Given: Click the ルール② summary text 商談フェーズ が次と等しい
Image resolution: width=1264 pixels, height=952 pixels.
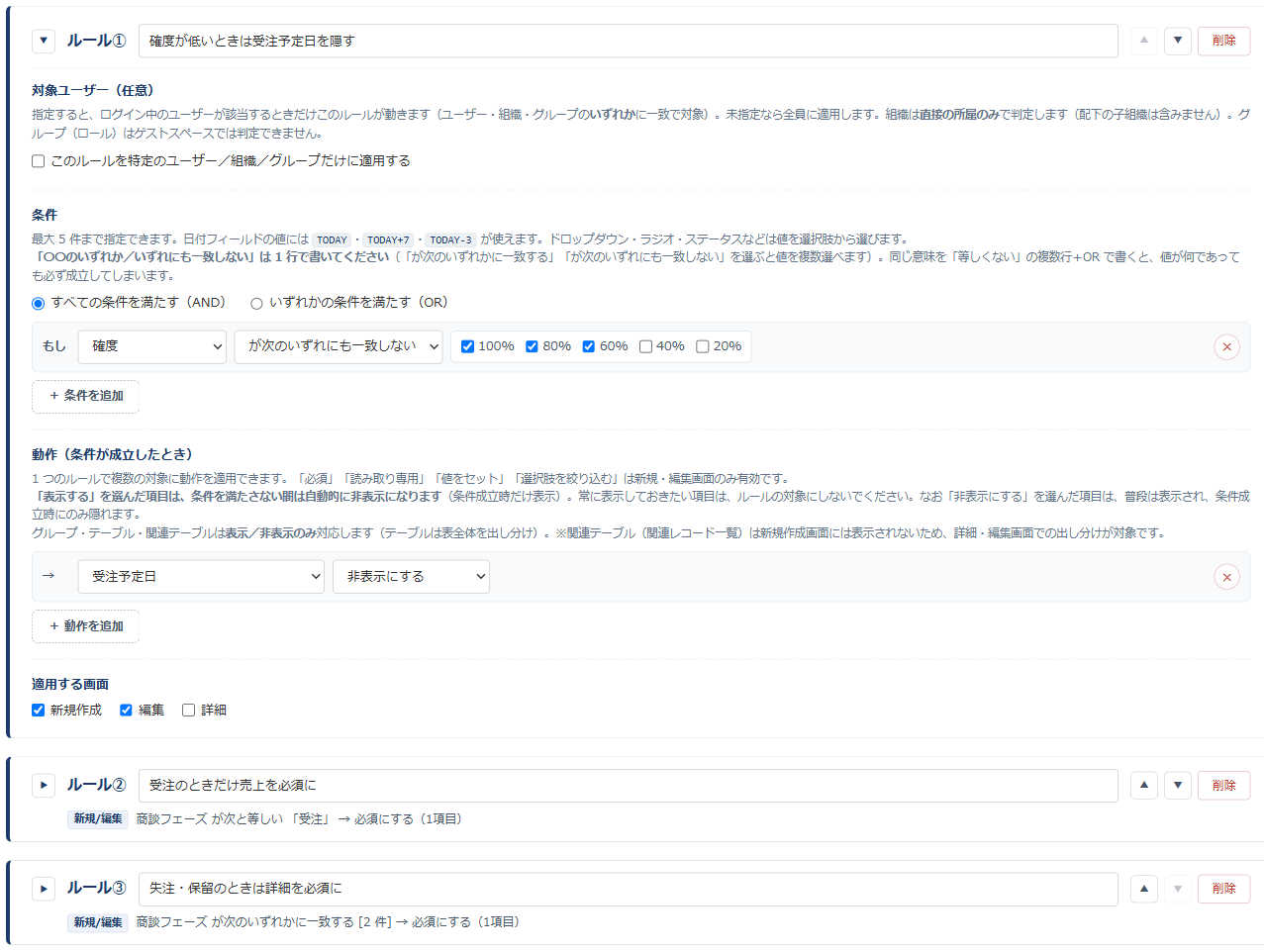Looking at the screenshot, I should [x=210, y=819].
